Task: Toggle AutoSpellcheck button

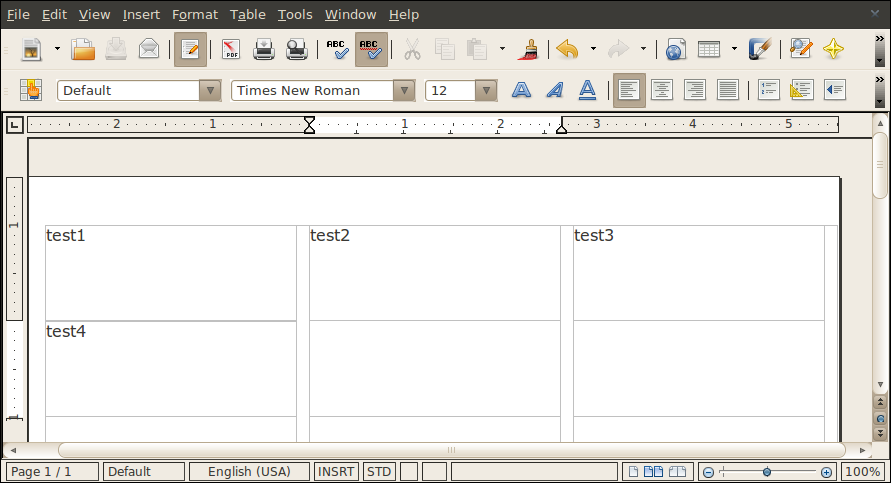Action: (371, 49)
